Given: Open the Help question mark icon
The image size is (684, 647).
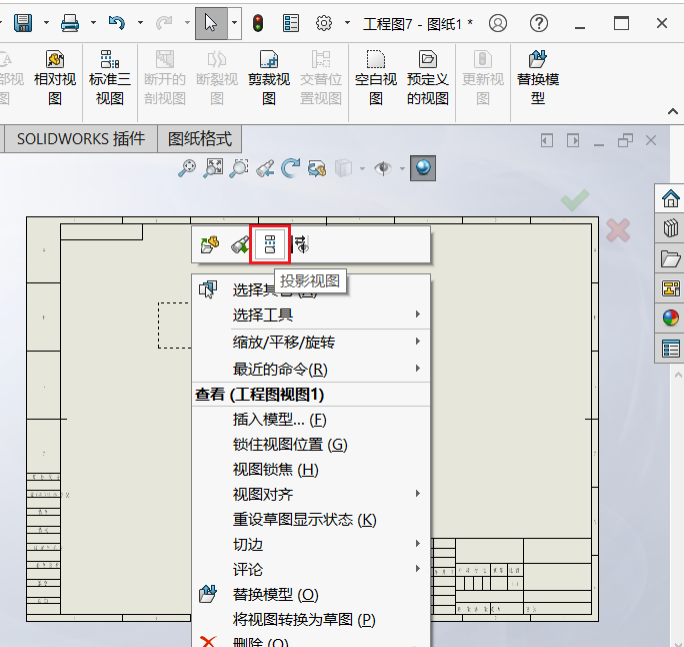Looking at the screenshot, I should (539, 23).
